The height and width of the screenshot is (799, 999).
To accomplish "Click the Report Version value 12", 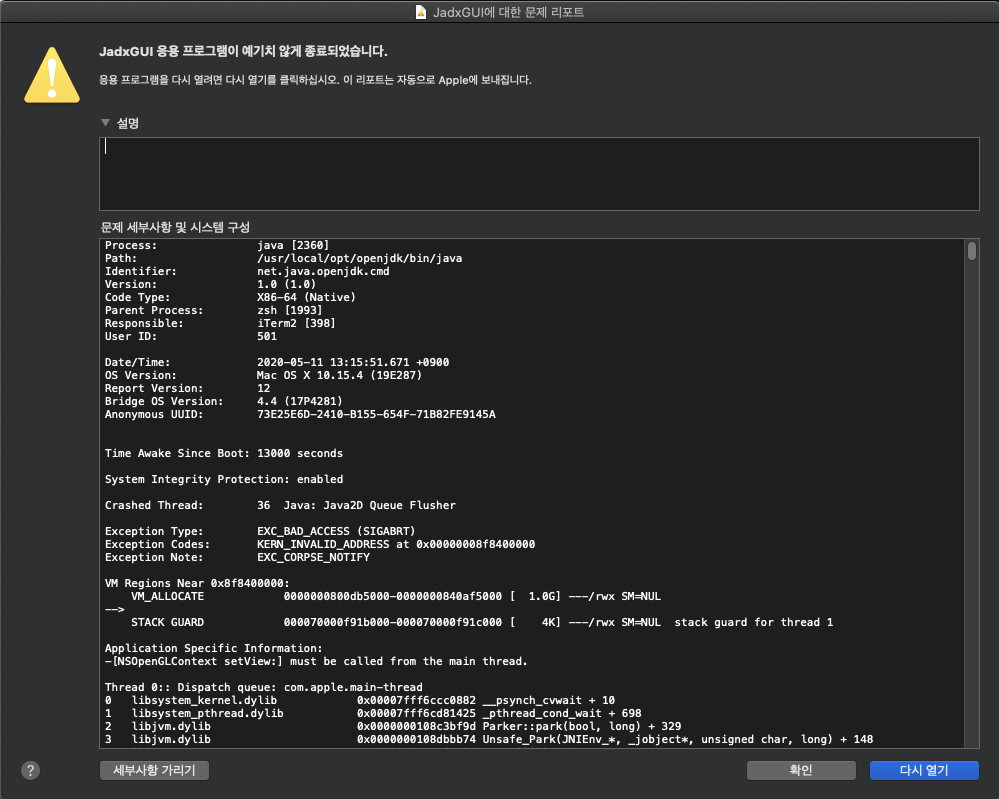I will tap(263, 389).
